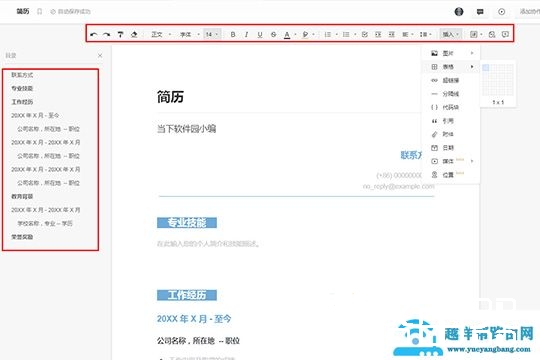The height and width of the screenshot is (360, 540).
Task: Select the highlighted 1x1 table grid cell
Action: click(x=486, y=67)
